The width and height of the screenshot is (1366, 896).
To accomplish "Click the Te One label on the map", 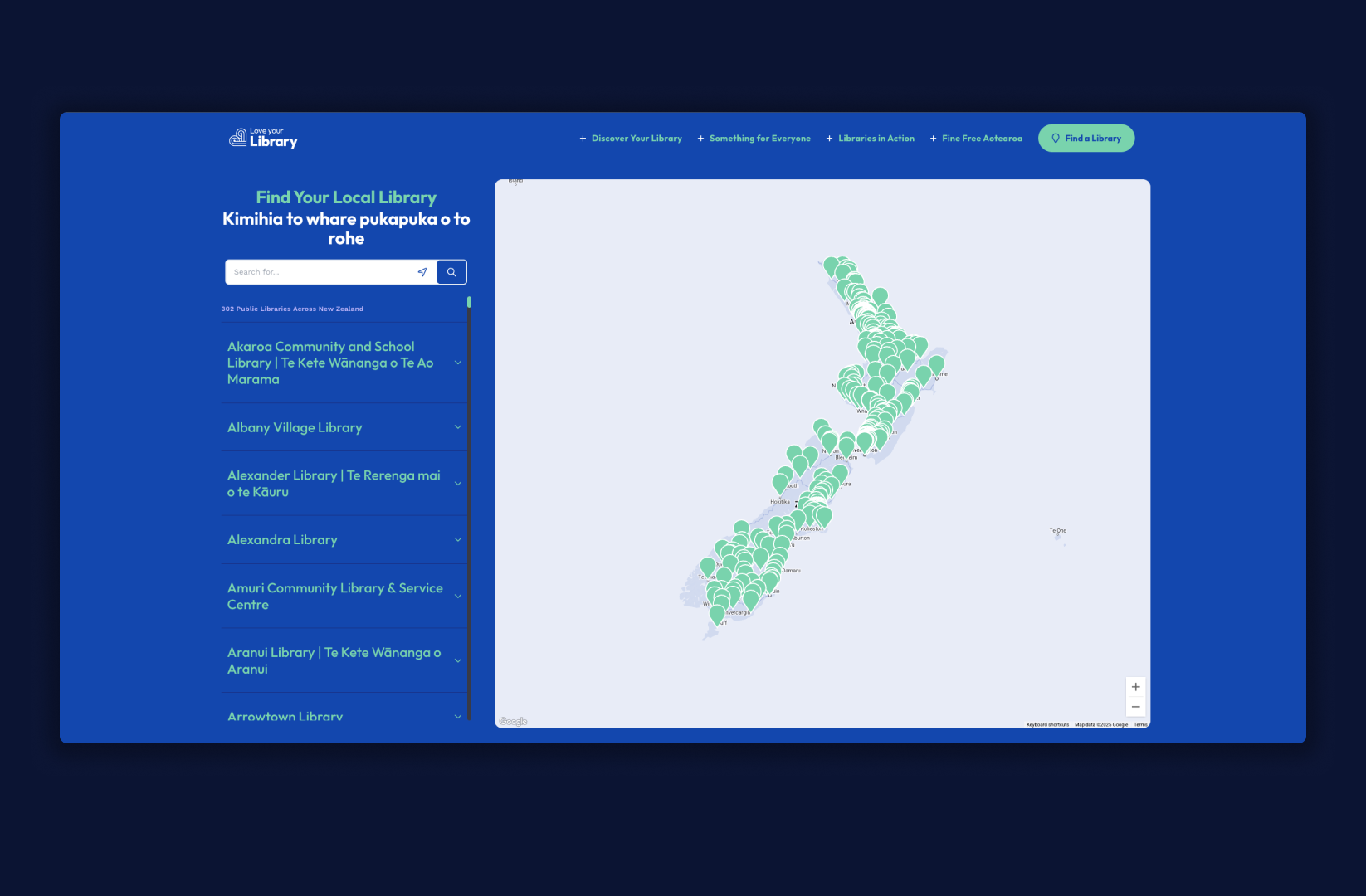I will pos(1057,530).
